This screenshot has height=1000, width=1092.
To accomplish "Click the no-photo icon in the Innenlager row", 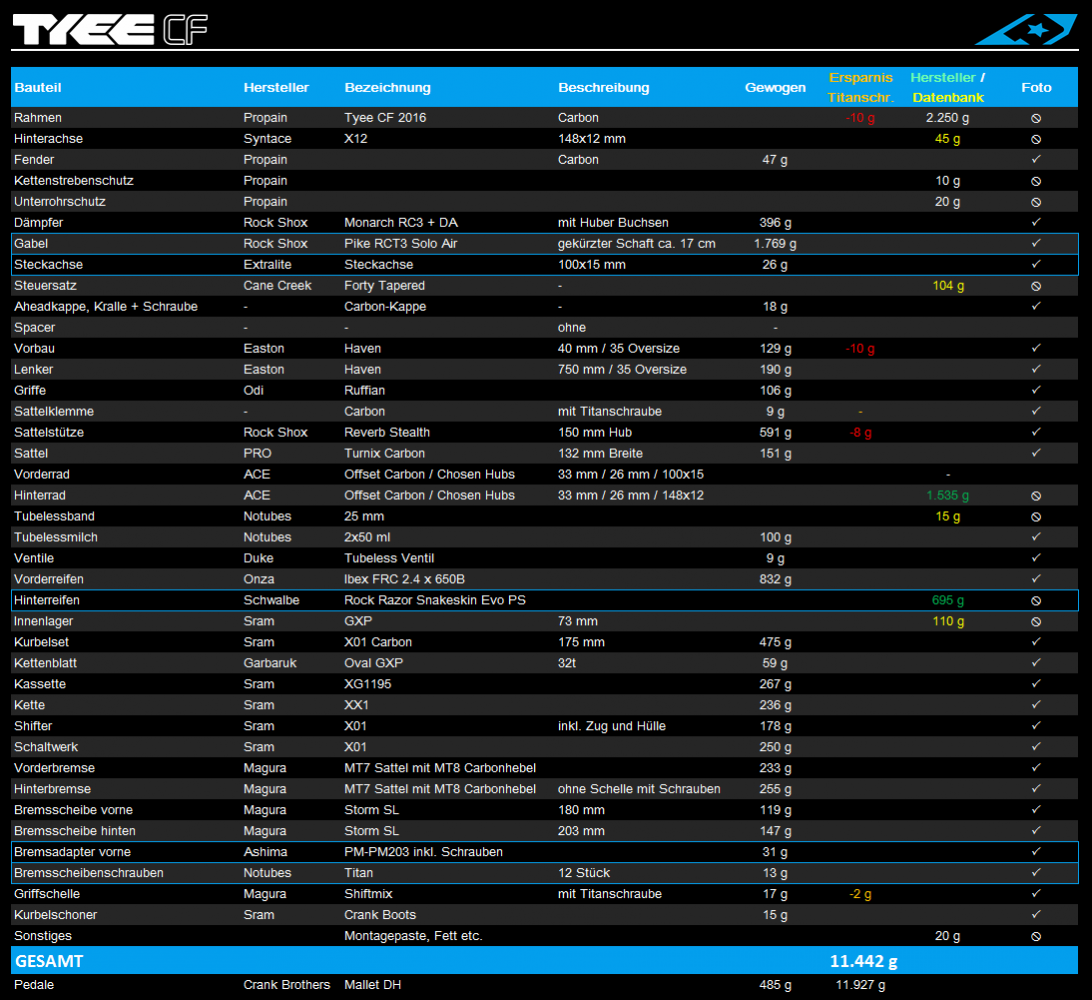I will click(x=1036, y=621).
